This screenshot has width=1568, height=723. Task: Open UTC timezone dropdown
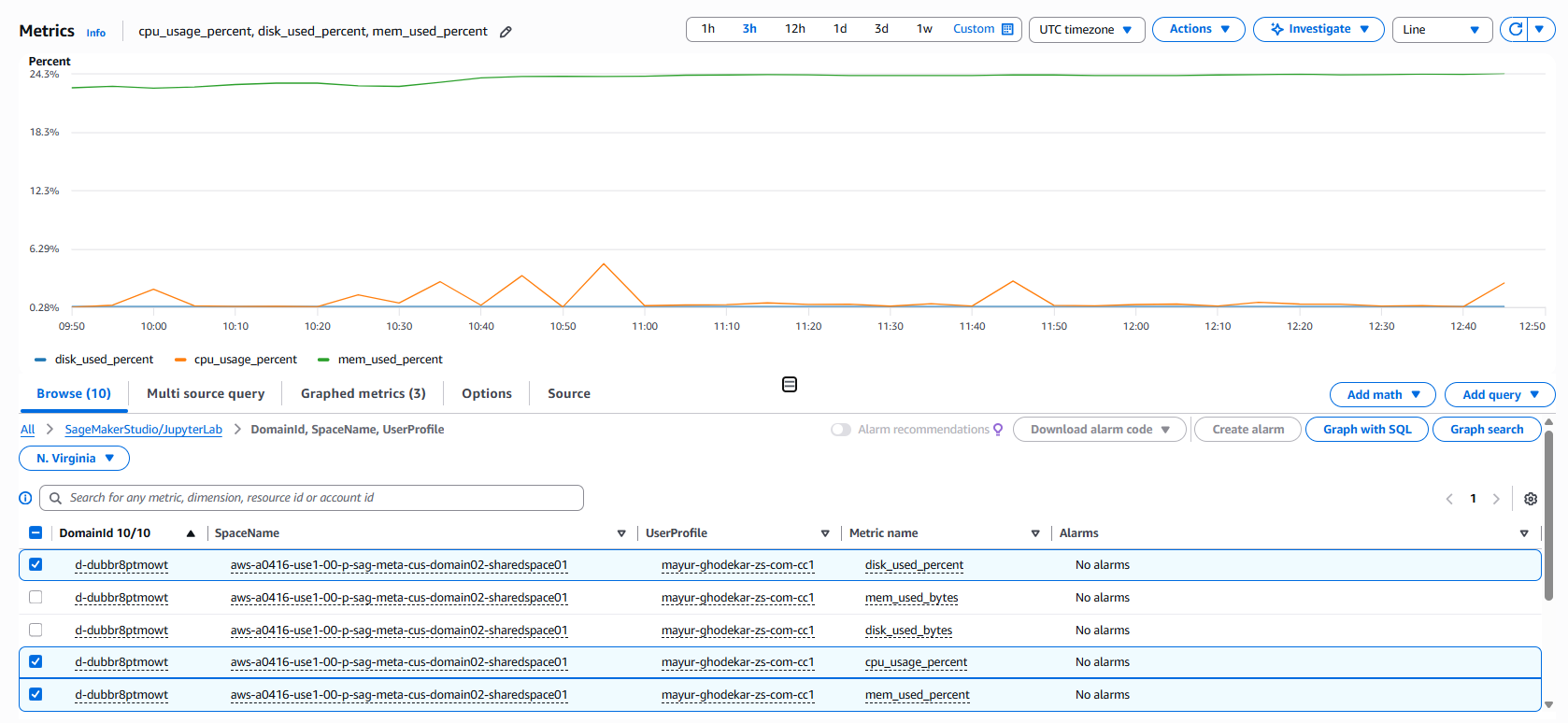click(x=1087, y=30)
